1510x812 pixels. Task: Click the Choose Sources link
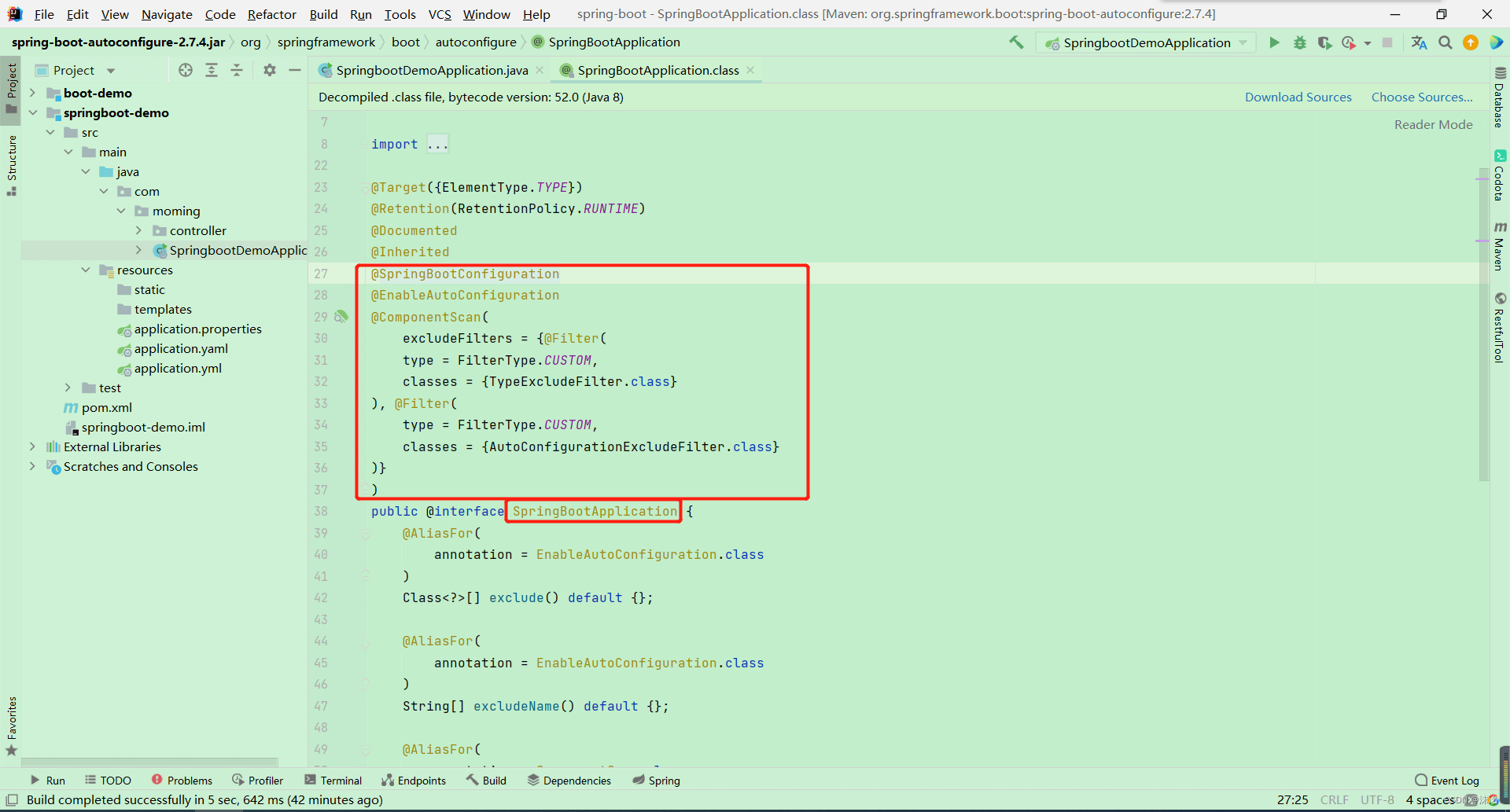pos(1421,97)
